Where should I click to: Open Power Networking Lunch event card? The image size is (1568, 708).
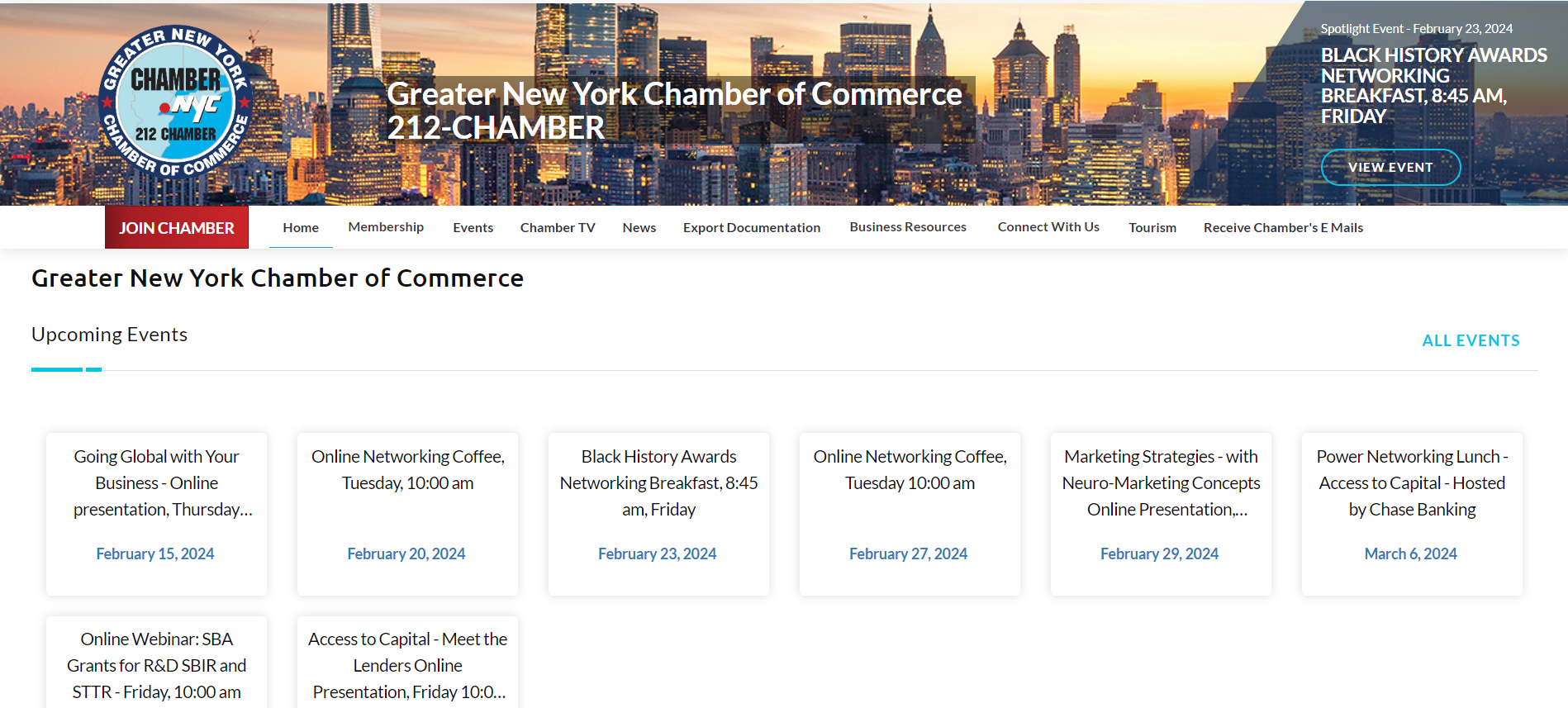(1411, 482)
